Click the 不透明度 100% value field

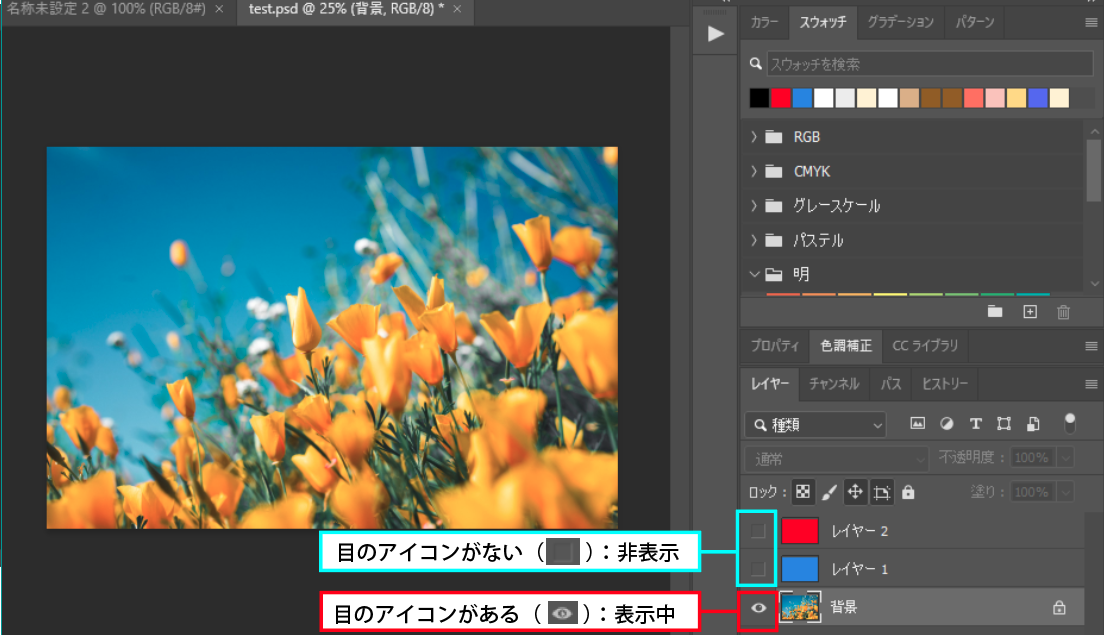click(1033, 458)
